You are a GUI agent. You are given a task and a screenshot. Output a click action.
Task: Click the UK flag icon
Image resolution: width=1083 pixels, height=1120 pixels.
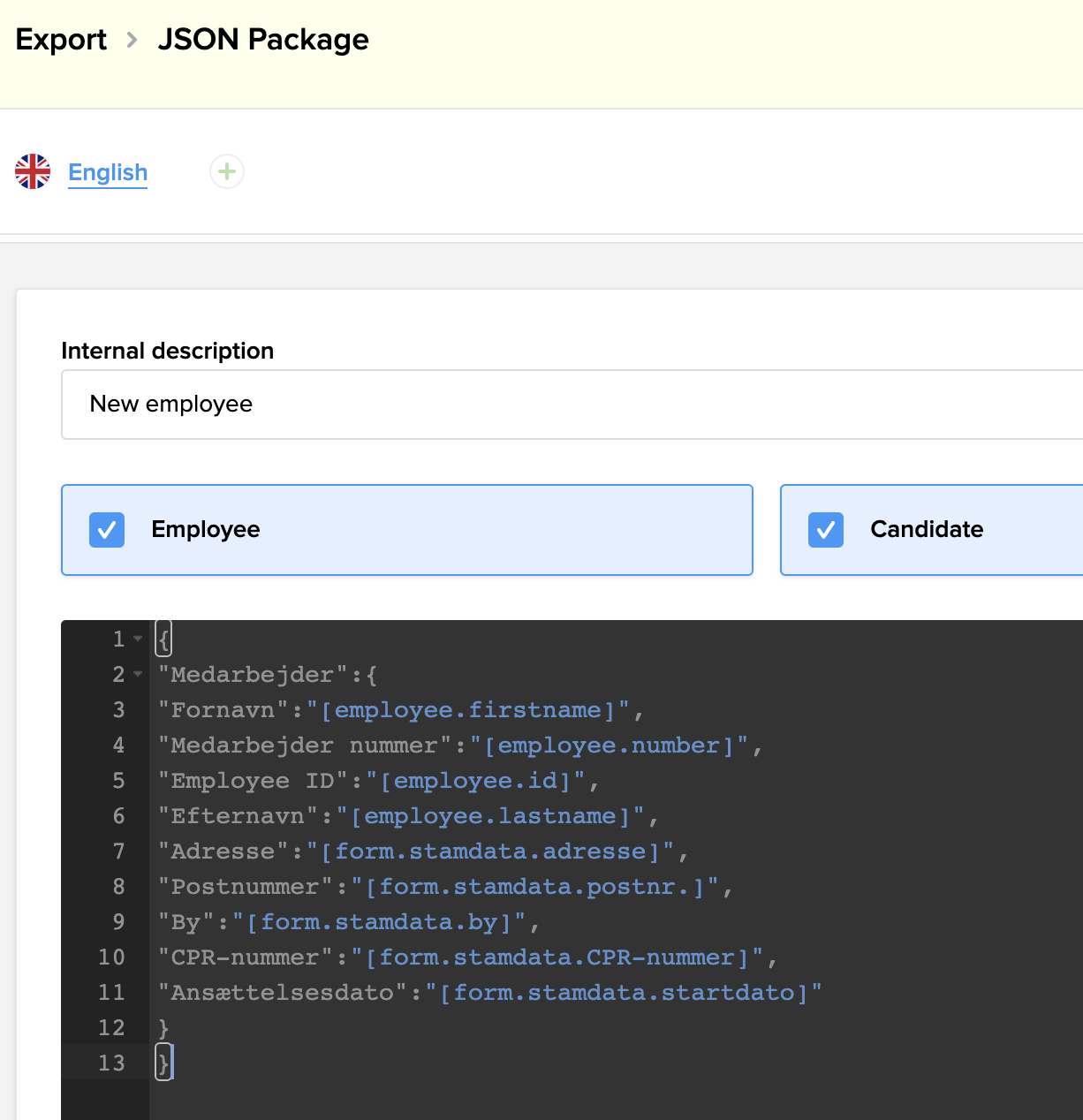pos(33,171)
